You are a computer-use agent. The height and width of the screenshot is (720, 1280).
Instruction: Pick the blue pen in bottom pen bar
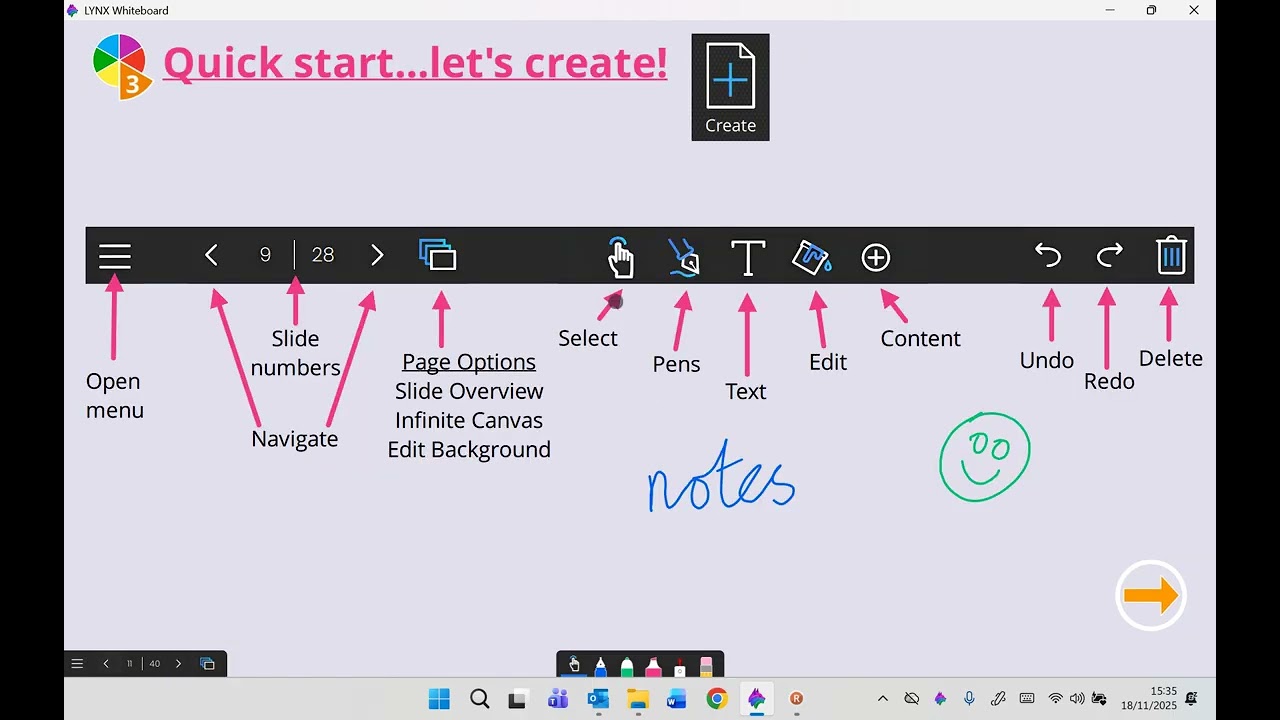600,665
